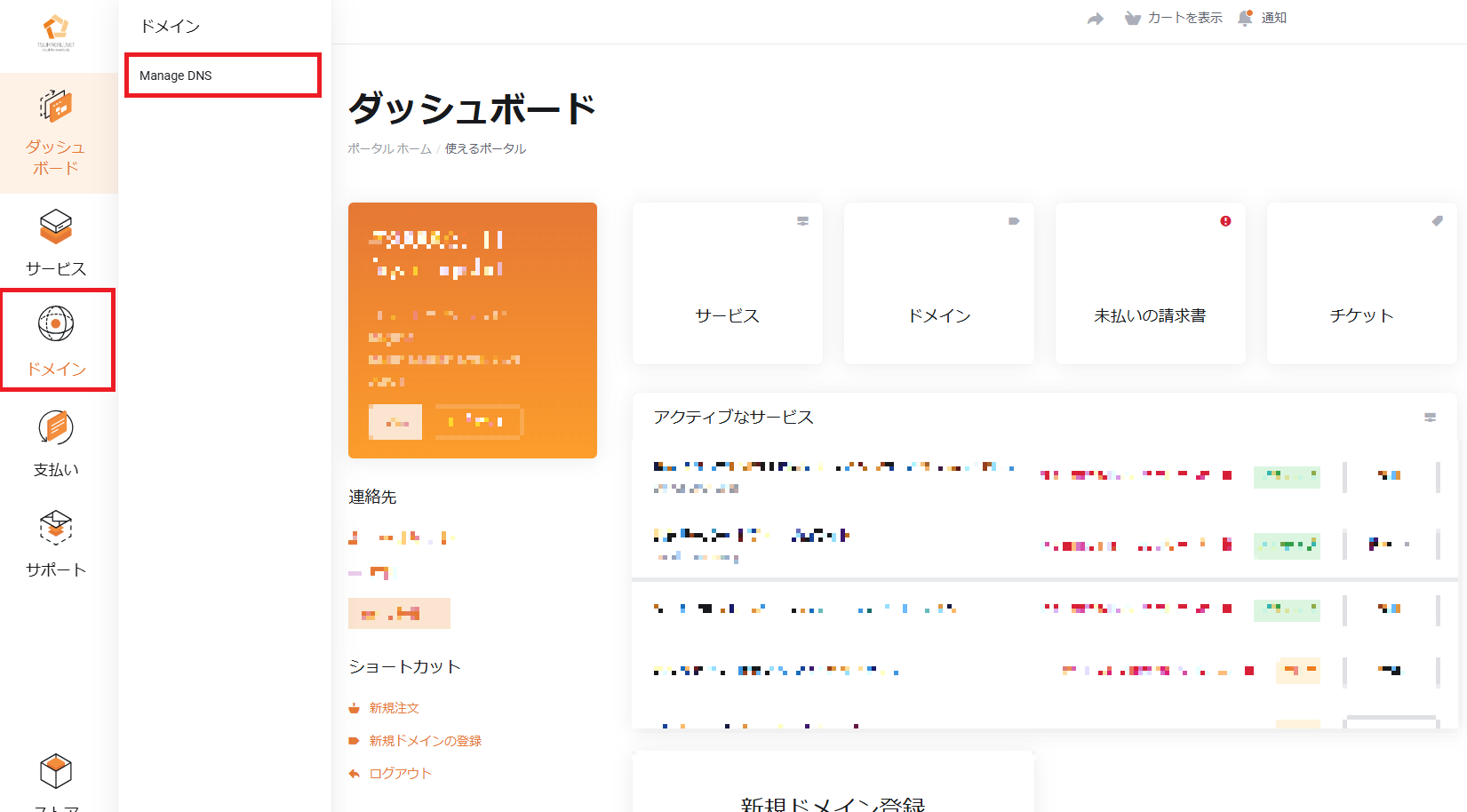Click カートを表示 link in the header
This screenshot has height=812, width=1467.
[1184, 18]
